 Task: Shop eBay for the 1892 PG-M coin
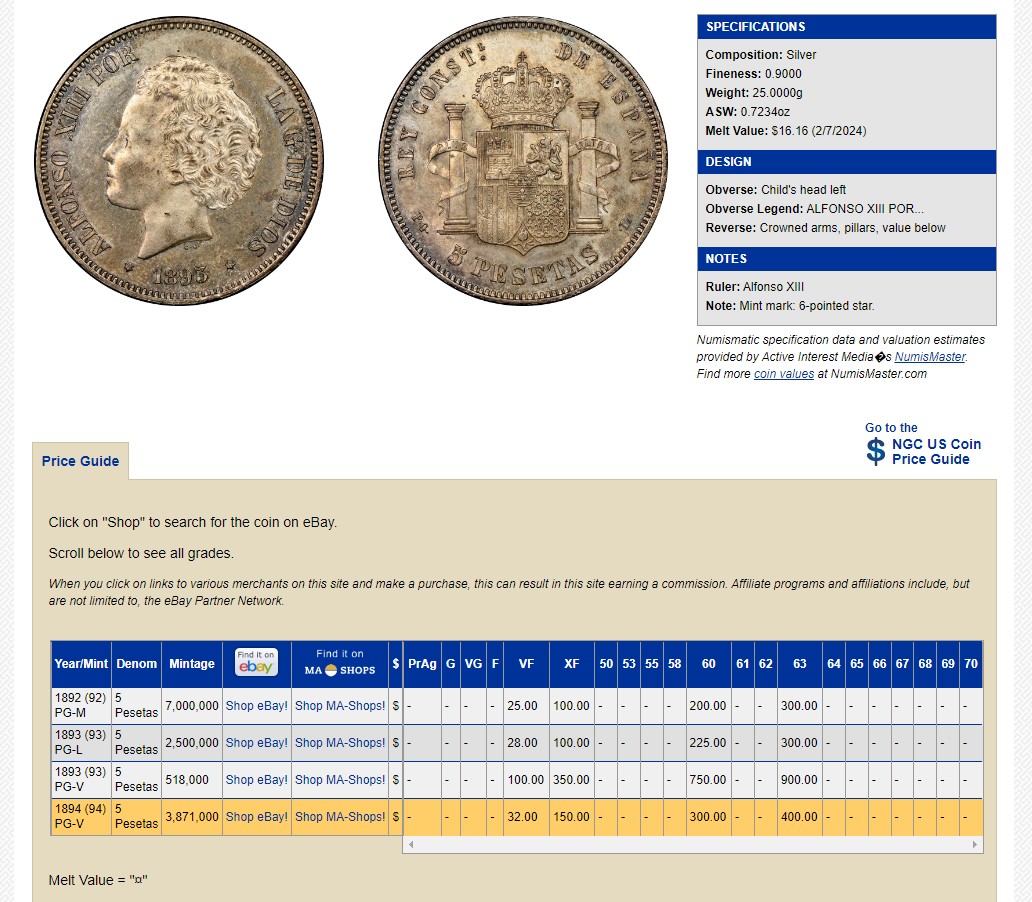coord(256,706)
